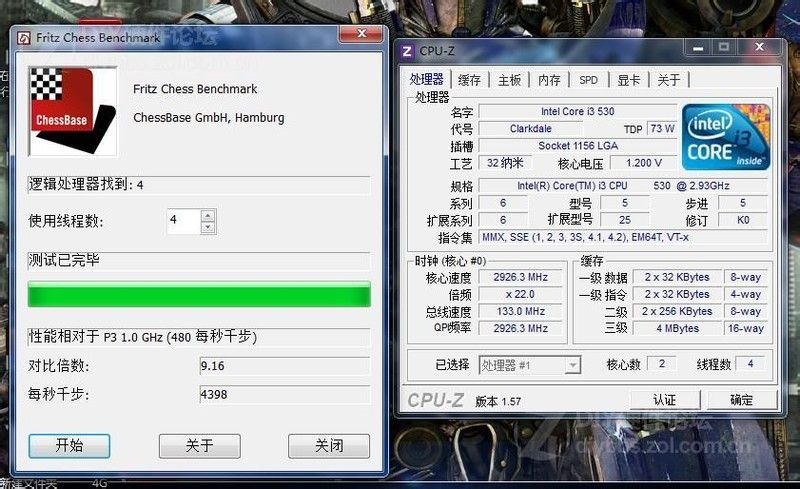This screenshot has width=800, height=489.
Task: Open the 处理器 #1 selection dropdown
Action: click(x=530, y=365)
